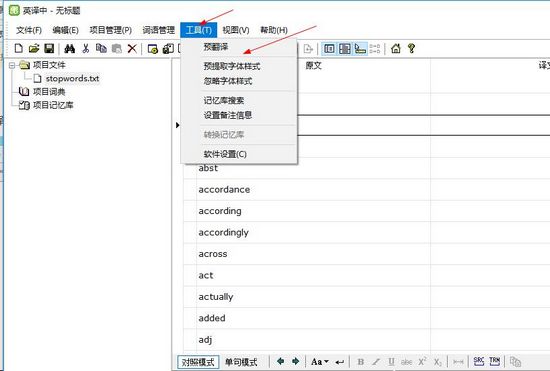
Task: Choose 预提取字体样式 menu entry
Action: coord(239,66)
